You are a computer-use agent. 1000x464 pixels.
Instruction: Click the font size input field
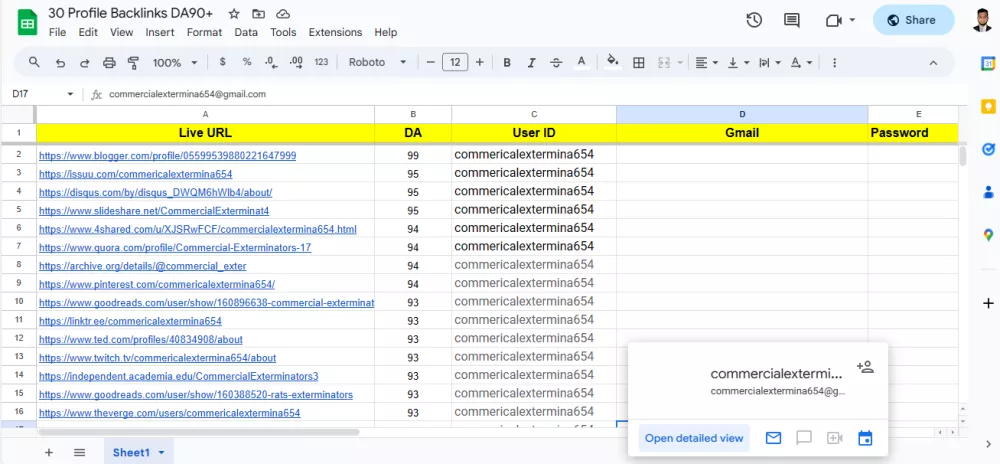(455, 62)
